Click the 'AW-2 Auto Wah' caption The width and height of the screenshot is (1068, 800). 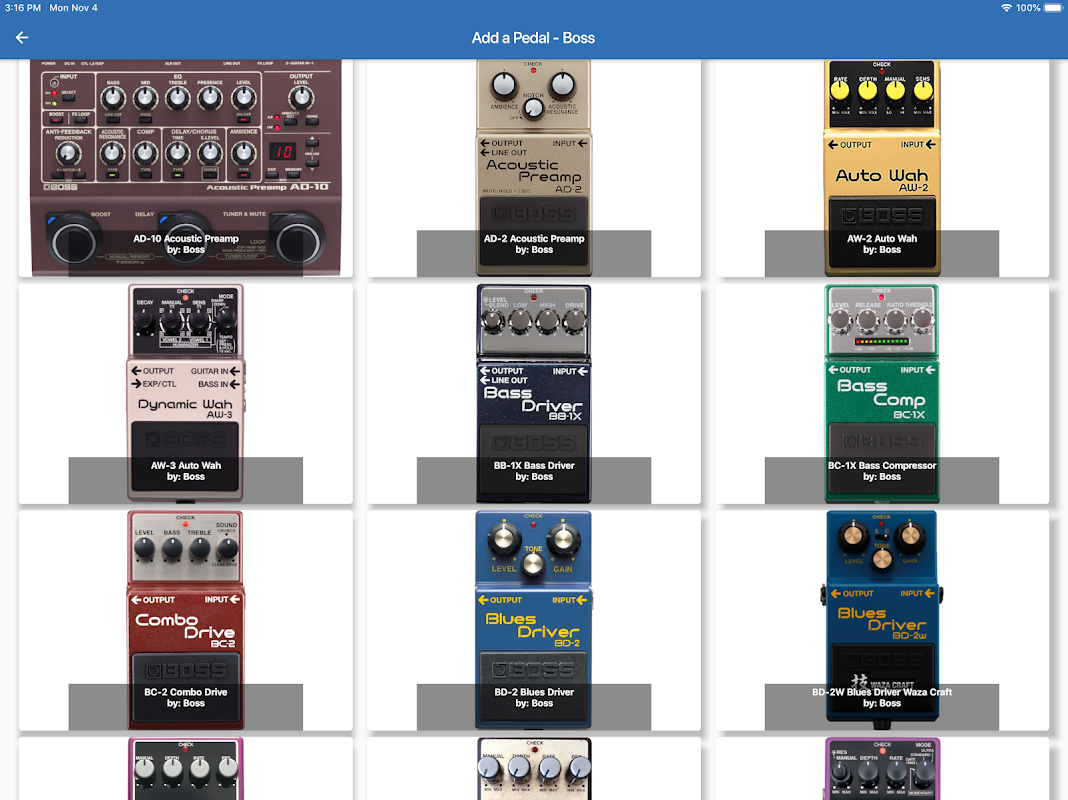[881, 239]
